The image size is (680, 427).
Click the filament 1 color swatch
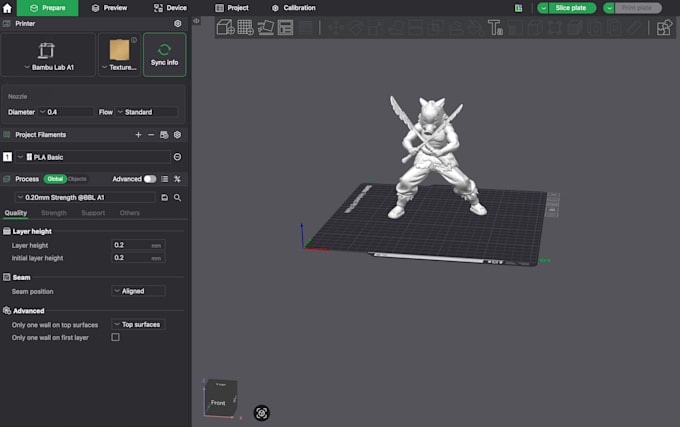(7, 157)
